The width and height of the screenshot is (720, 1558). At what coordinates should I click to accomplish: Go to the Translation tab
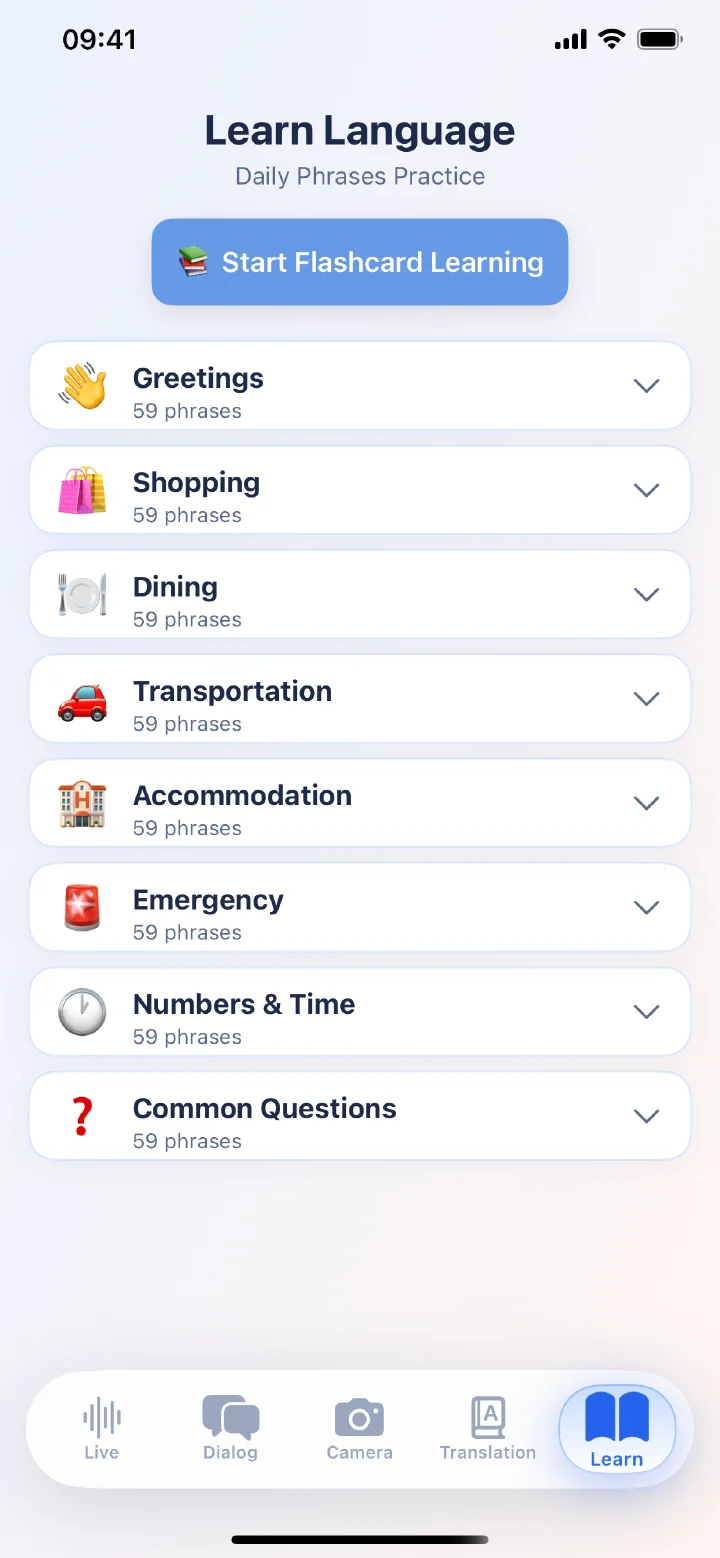coord(488,1429)
